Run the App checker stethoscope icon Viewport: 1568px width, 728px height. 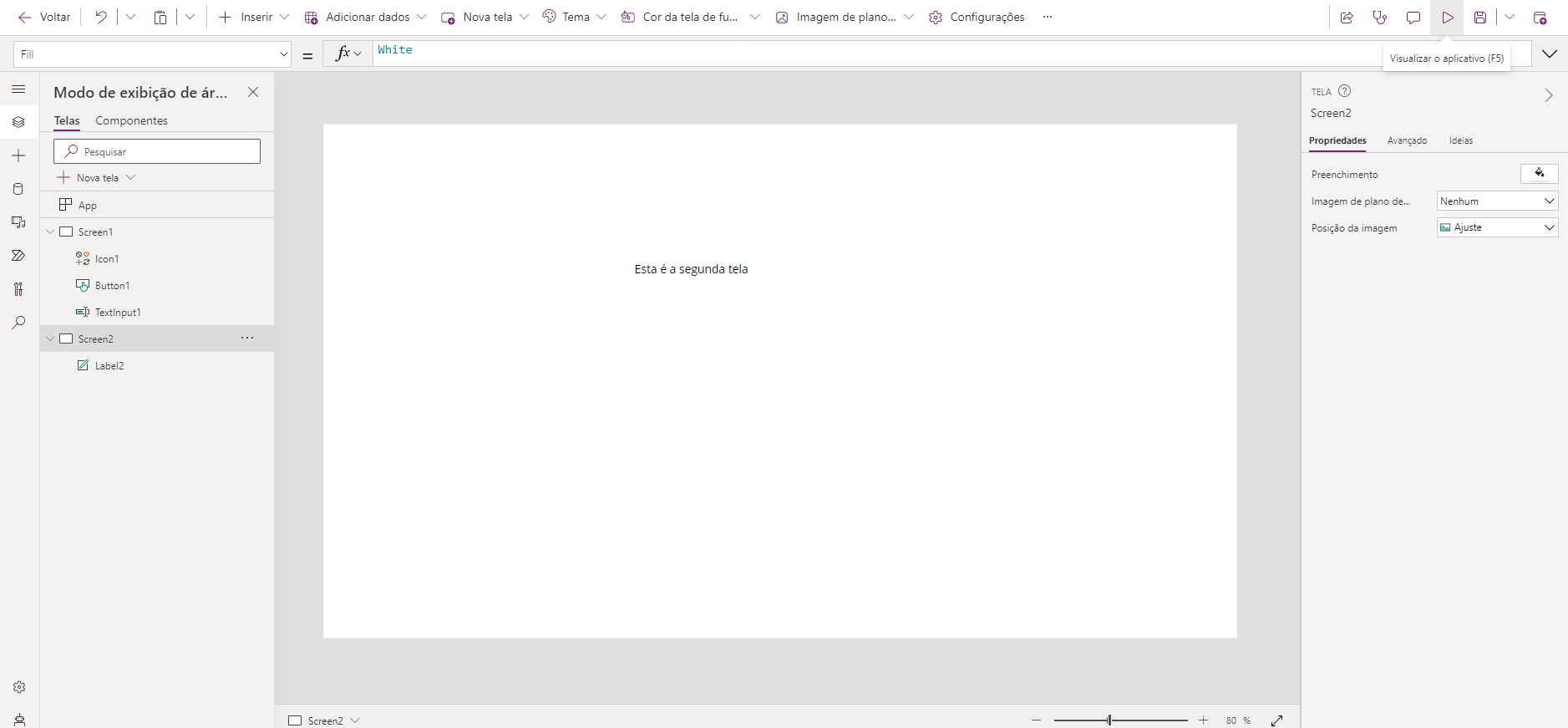(x=1380, y=18)
